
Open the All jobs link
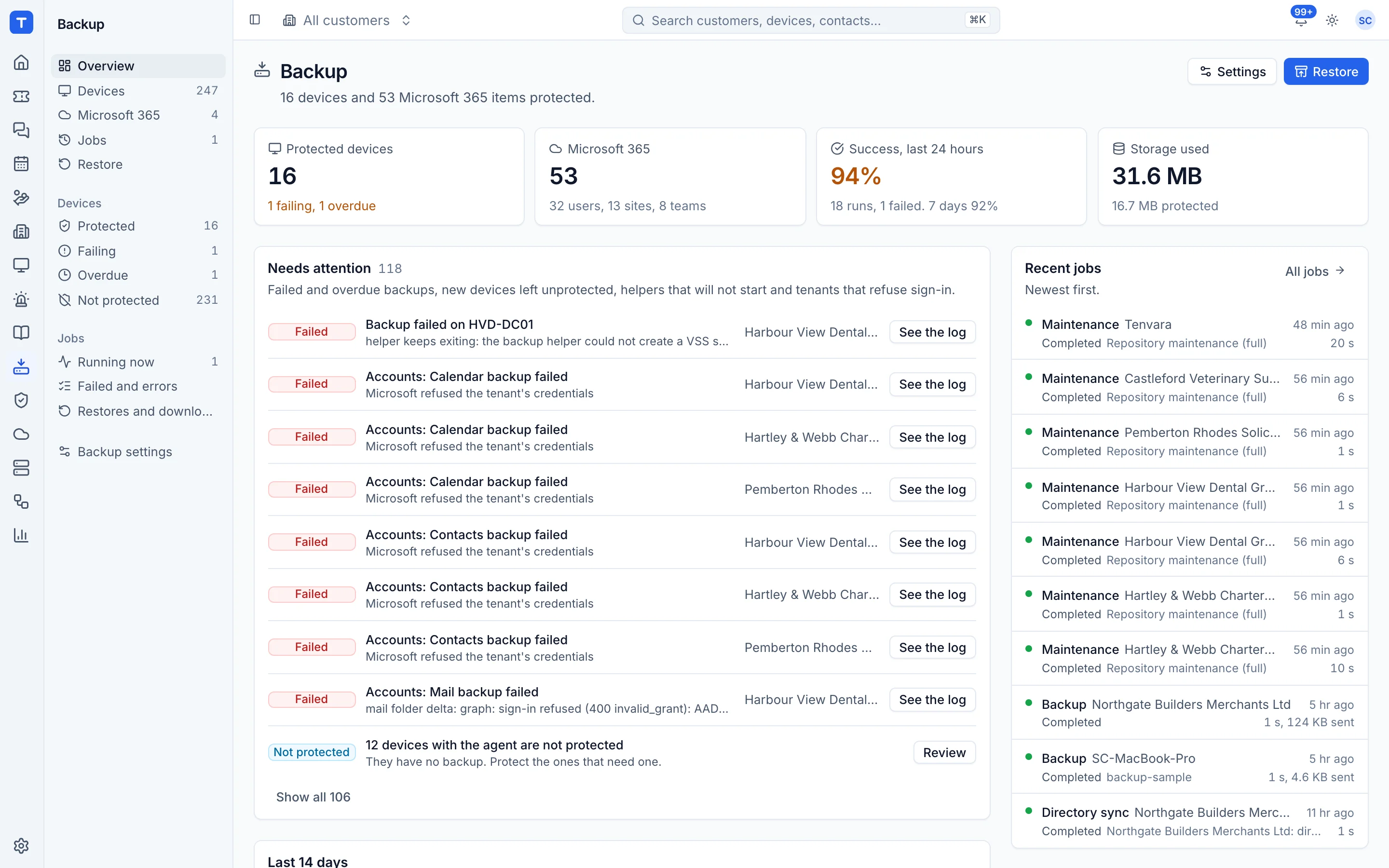(x=1314, y=271)
